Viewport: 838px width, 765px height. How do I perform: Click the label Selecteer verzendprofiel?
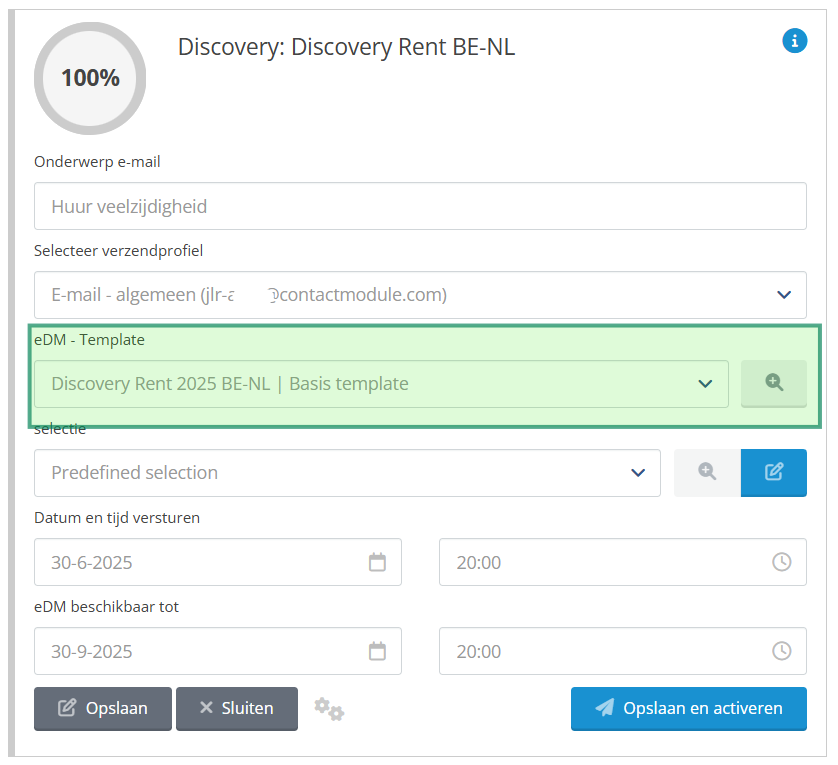click(118, 250)
